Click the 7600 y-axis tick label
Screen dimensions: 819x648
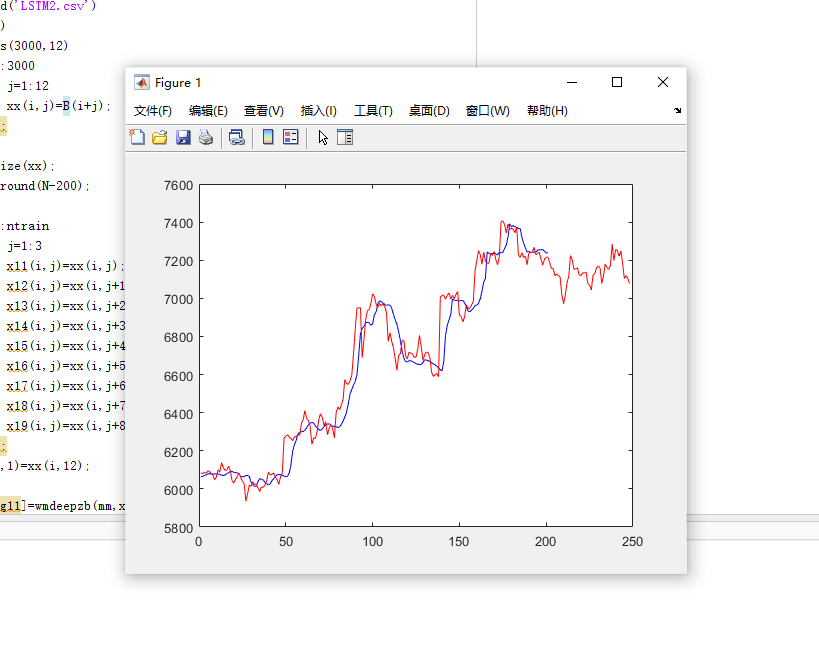[178, 186]
